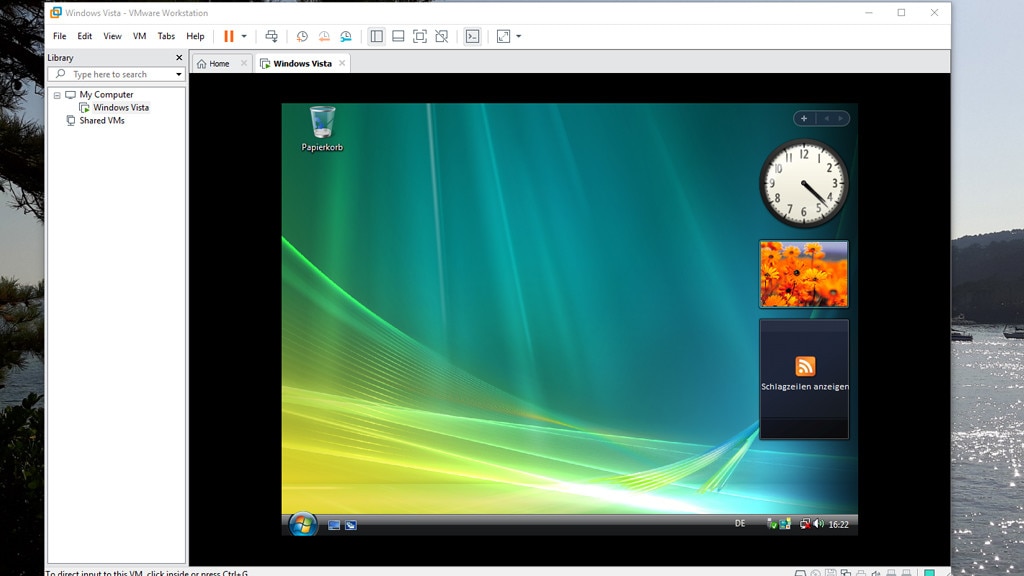The image size is (1024, 576).
Task: Open the snapshot manager
Action: (x=345, y=37)
